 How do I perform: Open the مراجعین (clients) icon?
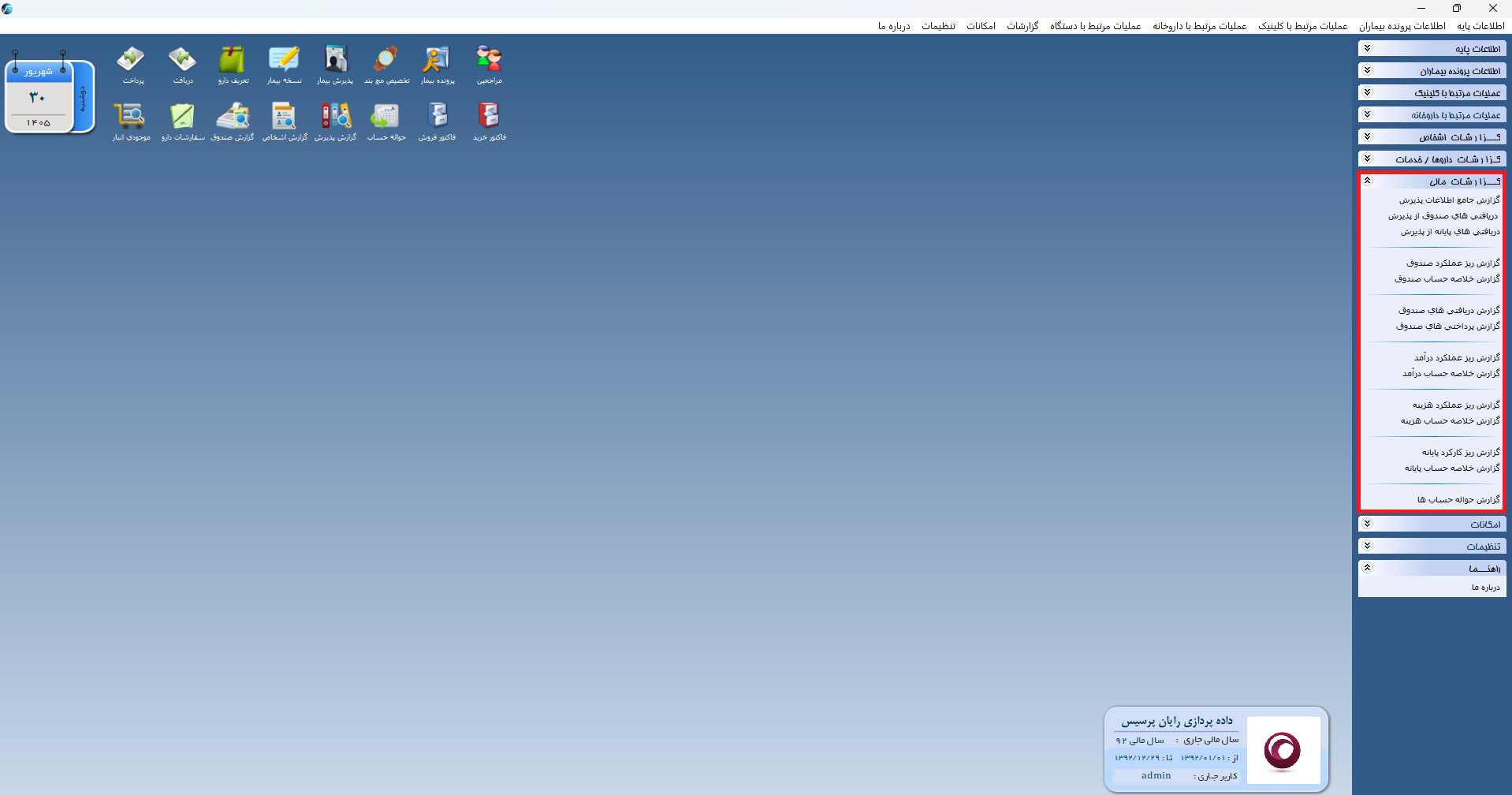pyautogui.click(x=489, y=64)
